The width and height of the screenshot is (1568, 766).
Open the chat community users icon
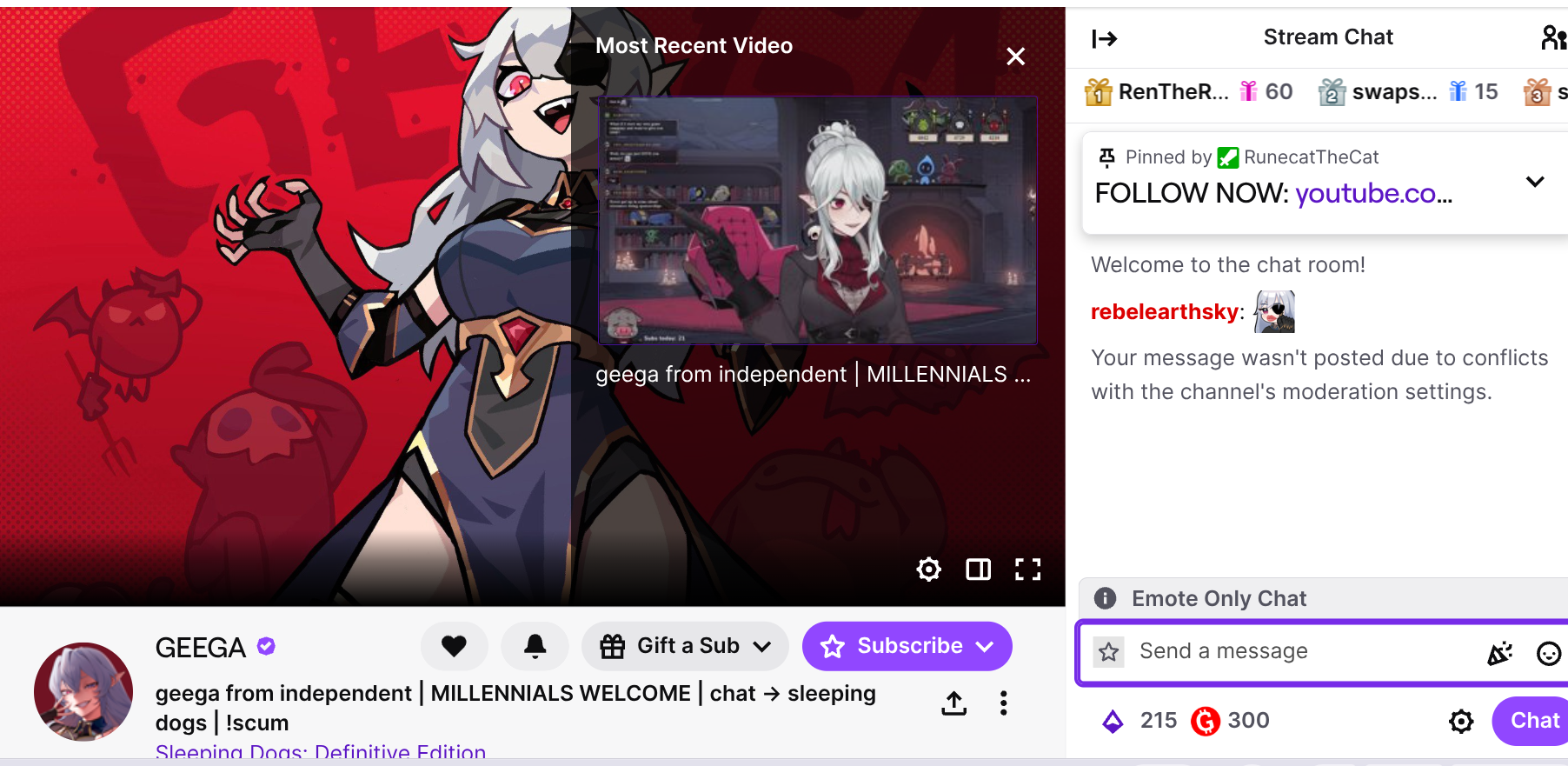1554,37
